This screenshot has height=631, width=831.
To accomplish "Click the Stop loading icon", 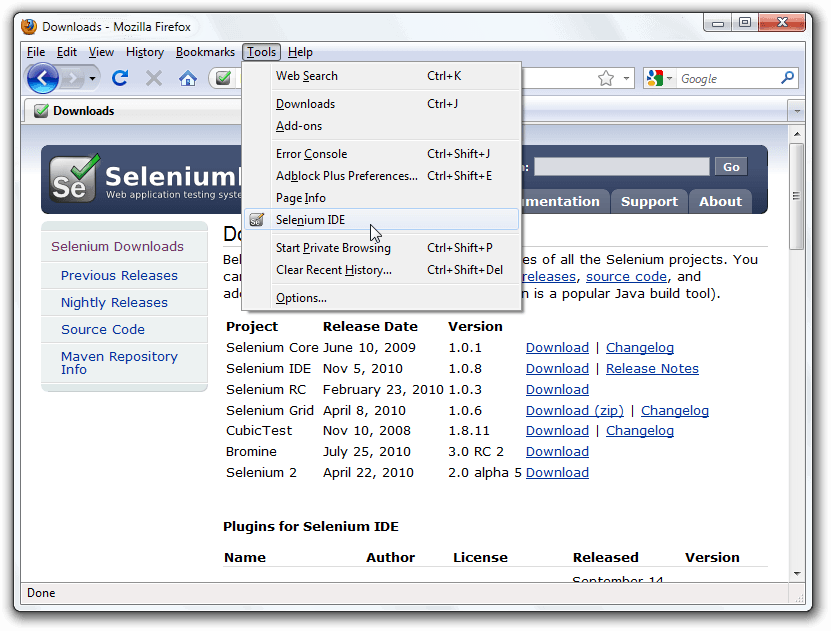I will point(152,76).
